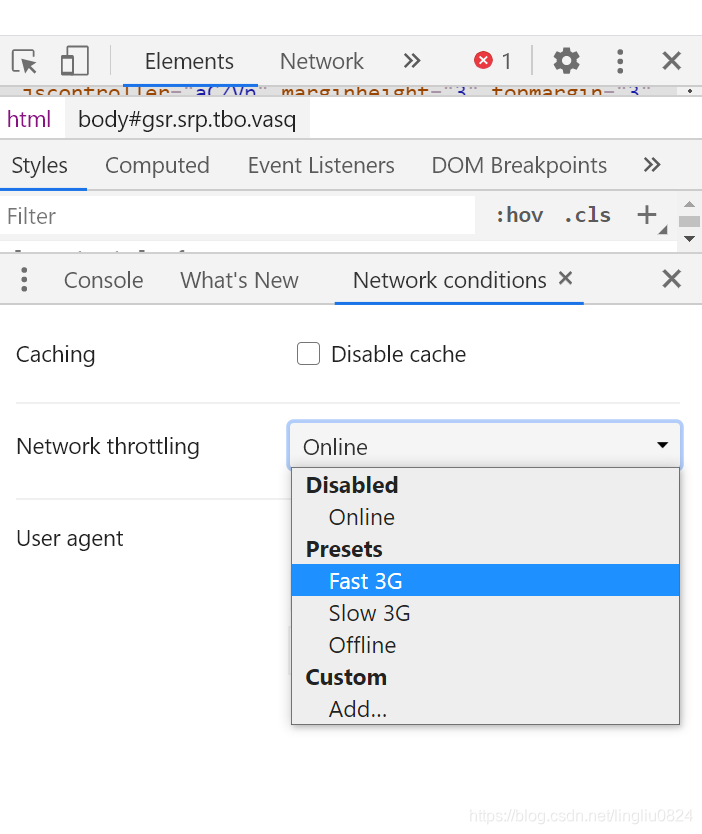Close the DevTools panel

[672, 61]
